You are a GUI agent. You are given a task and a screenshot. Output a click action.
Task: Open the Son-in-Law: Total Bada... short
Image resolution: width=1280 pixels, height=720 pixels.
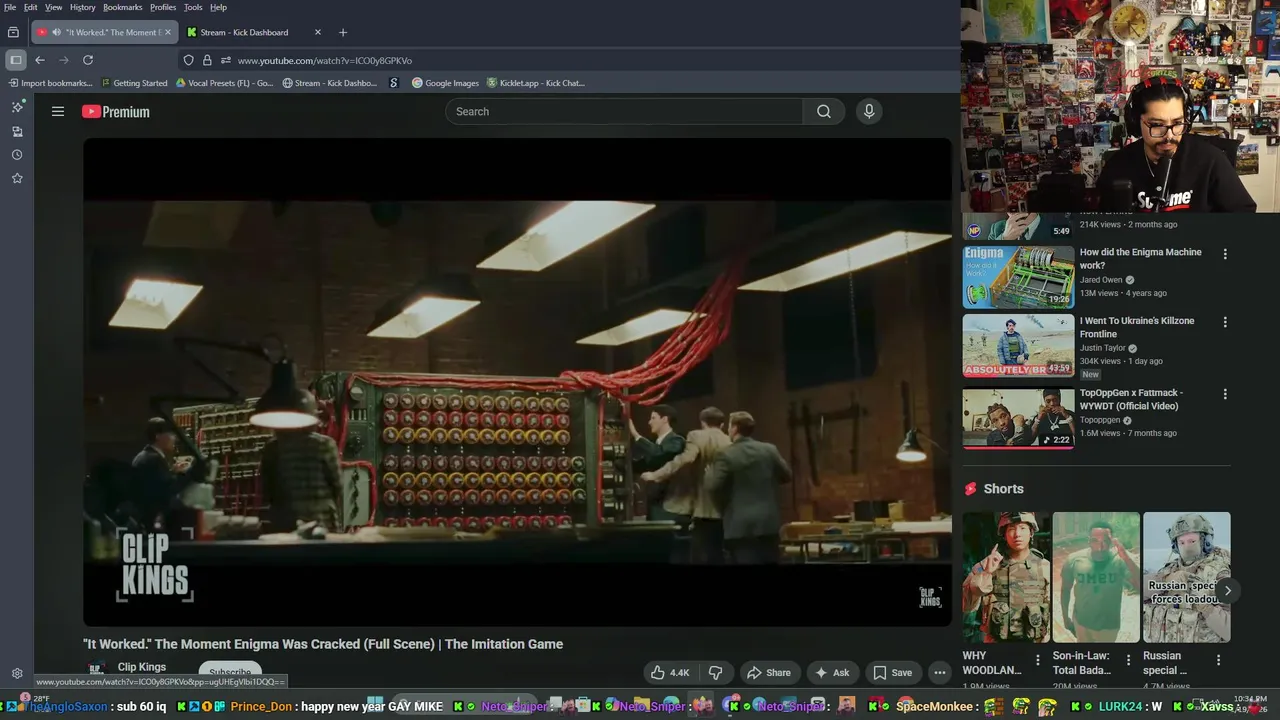1096,577
